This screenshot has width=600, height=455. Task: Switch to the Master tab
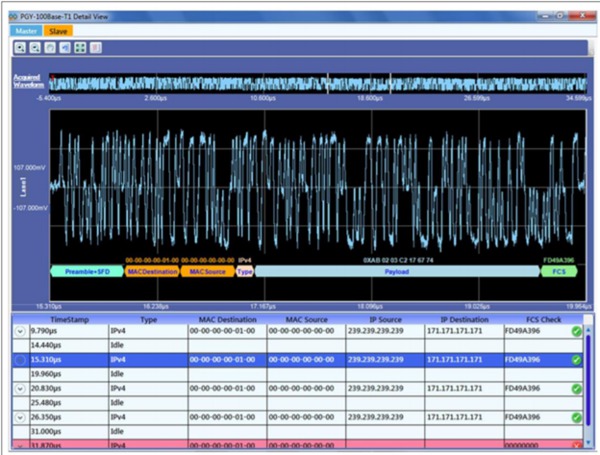pyautogui.click(x=26, y=31)
